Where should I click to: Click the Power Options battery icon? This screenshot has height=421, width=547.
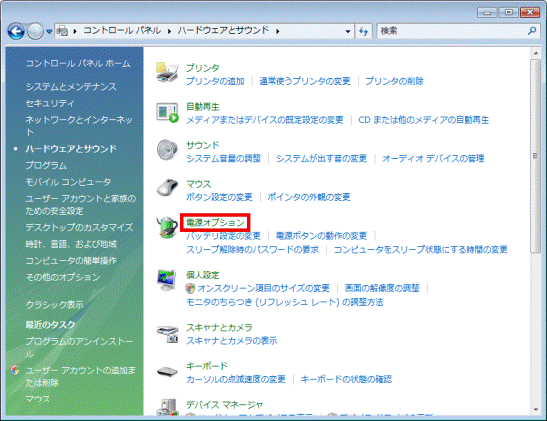[167, 227]
